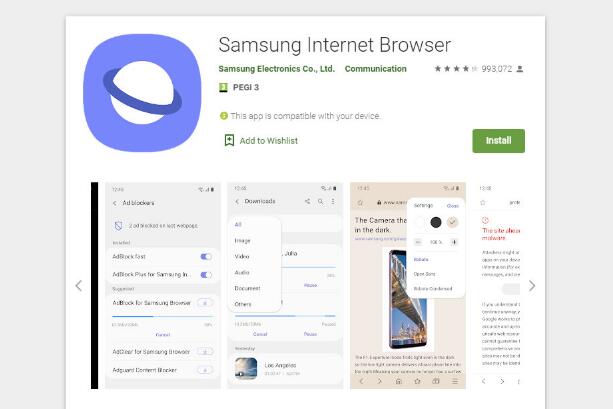Click the search icon in Downloads screenshot

(320, 201)
